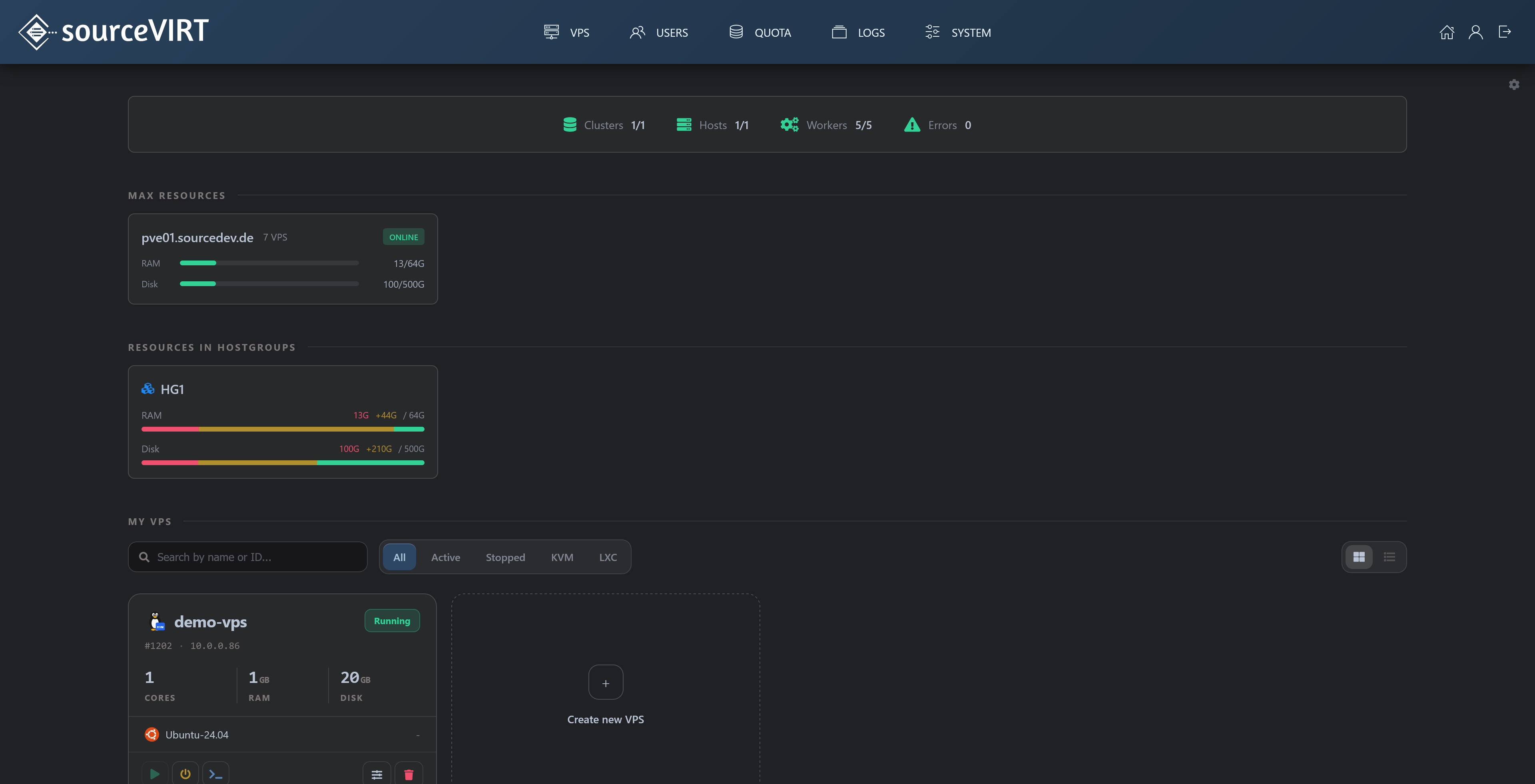Click the ONLINE status badge
Image resolution: width=1535 pixels, height=784 pixels.
point(403,237)
